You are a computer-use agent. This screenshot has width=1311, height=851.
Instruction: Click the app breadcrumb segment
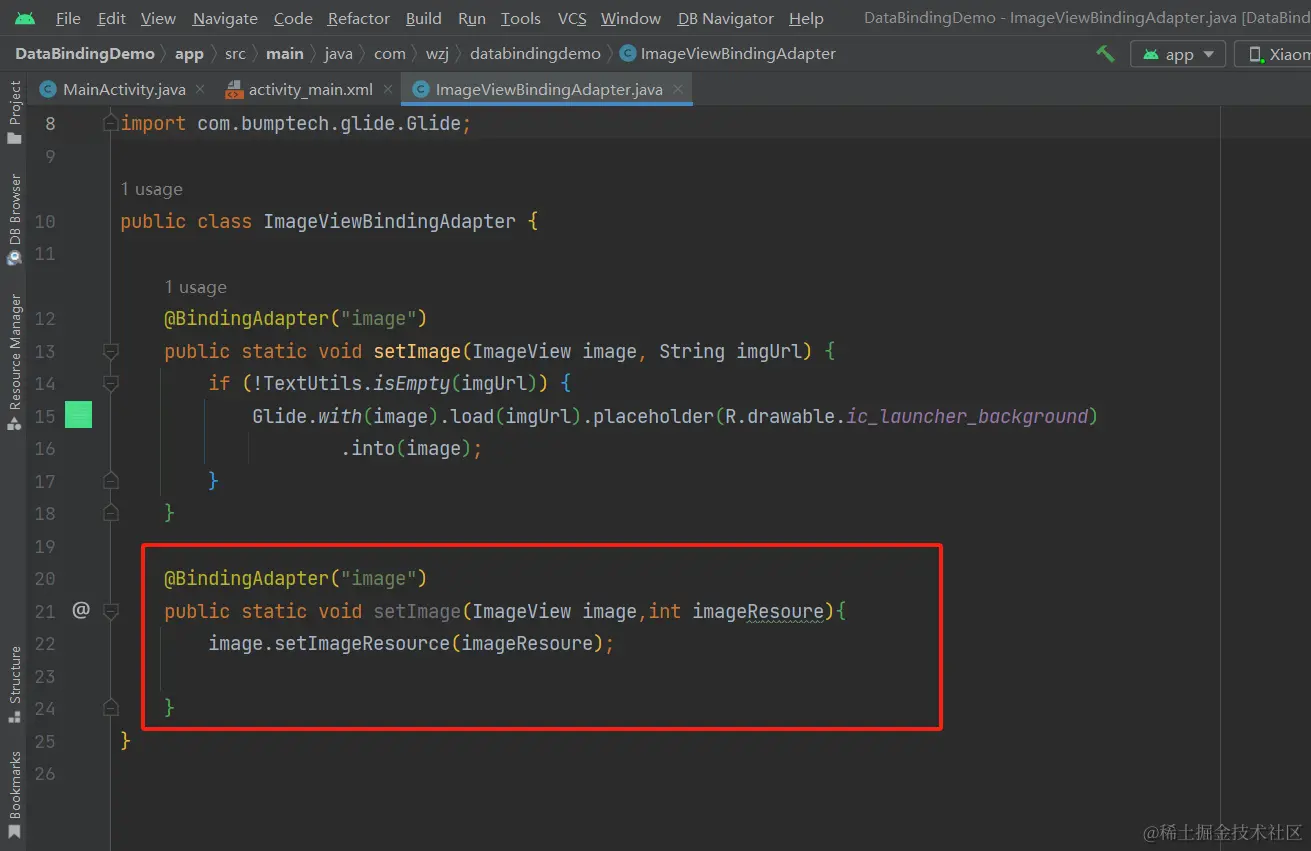pyautogui.click(x=189, y=54)
